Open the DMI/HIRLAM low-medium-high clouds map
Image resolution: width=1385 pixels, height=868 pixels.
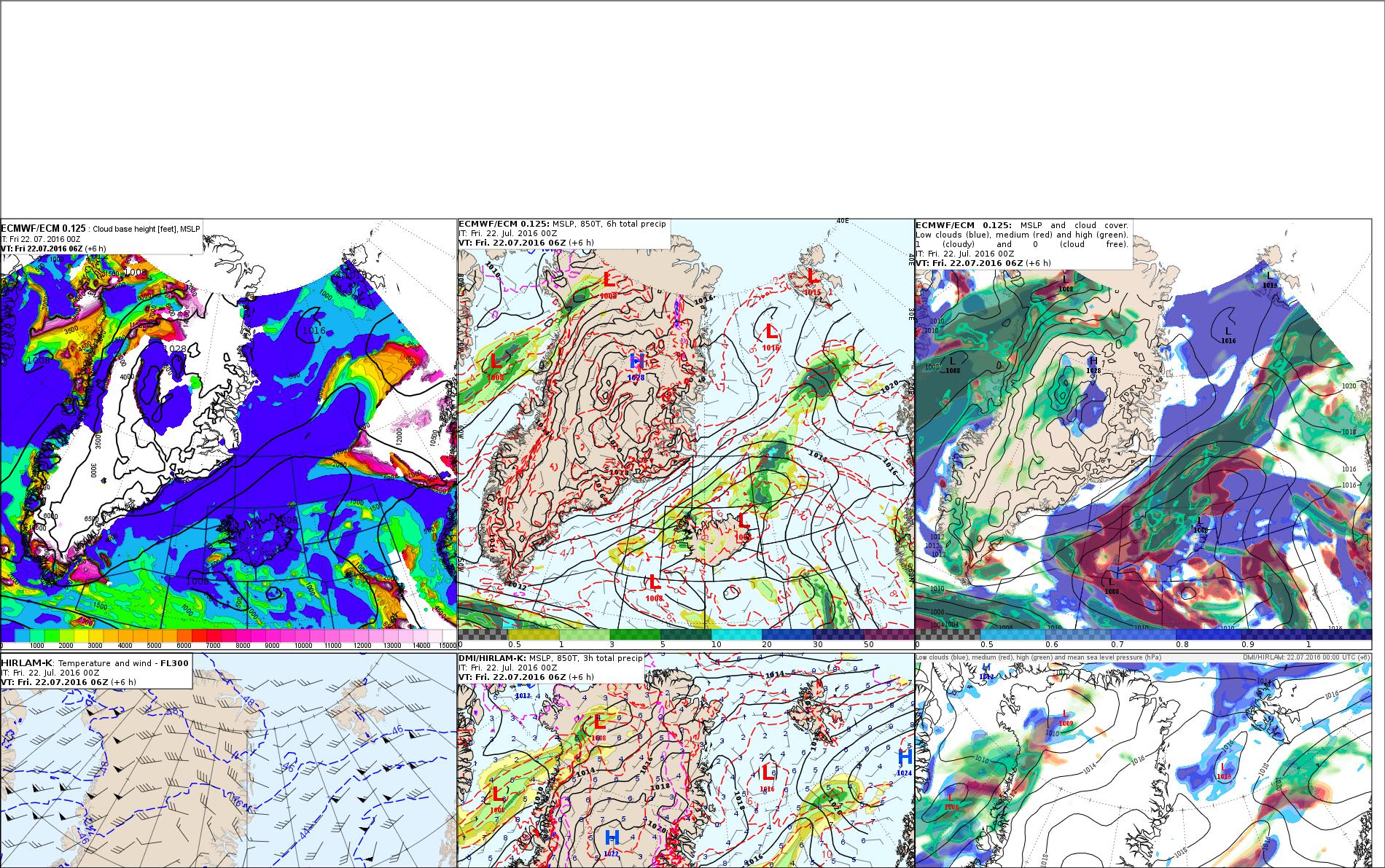[x=1143, y=760]
